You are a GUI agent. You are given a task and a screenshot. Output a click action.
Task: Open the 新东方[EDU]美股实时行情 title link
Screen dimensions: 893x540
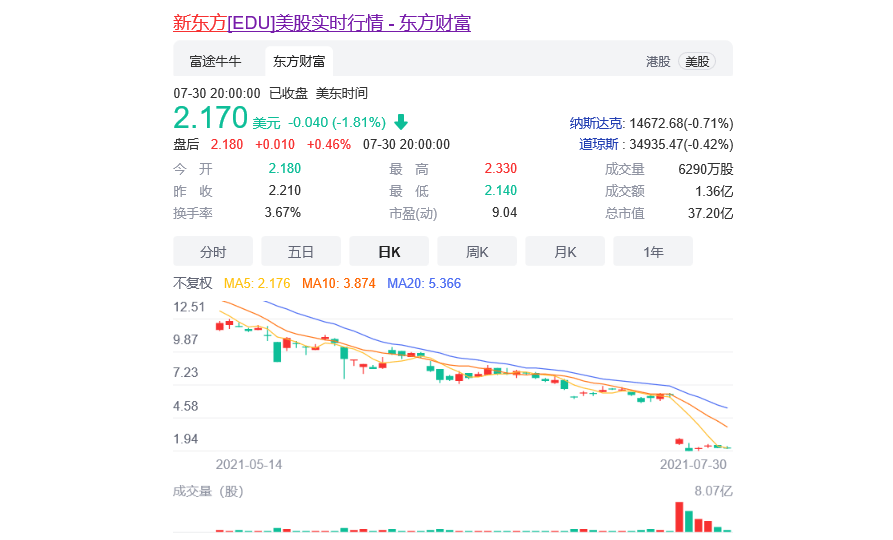(x=322, y=23)
